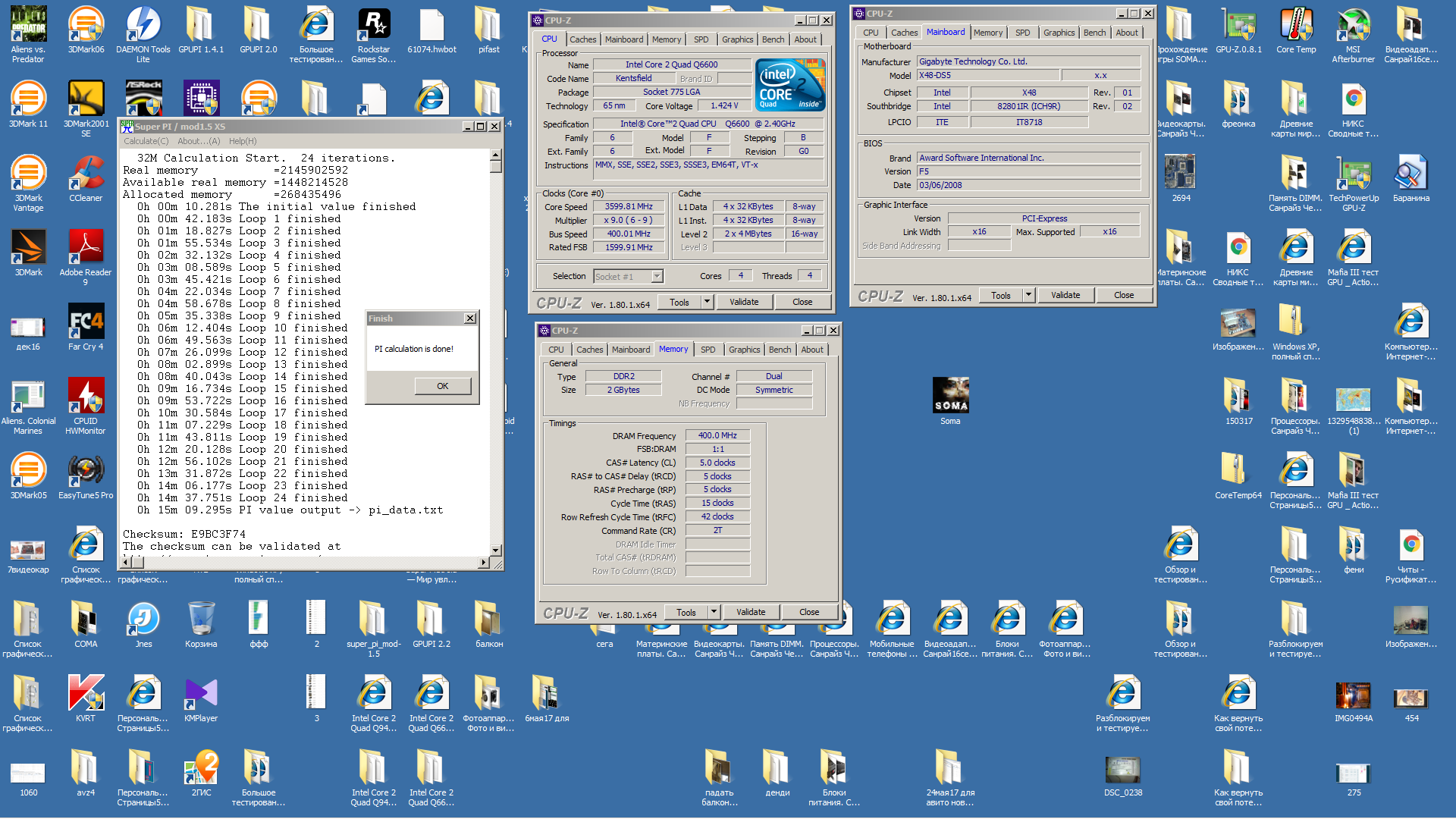Close the Finish dialog with X
Viewport: 1456px width, 819px height.
(x=470, y=318)
